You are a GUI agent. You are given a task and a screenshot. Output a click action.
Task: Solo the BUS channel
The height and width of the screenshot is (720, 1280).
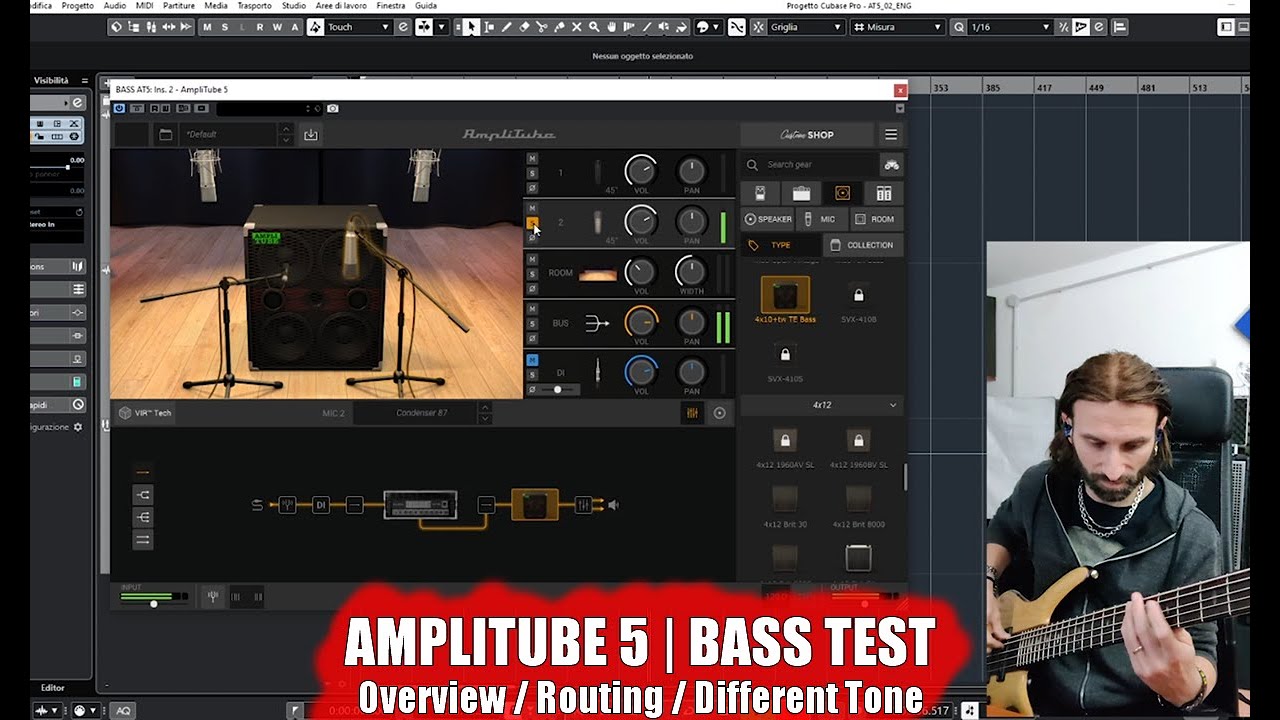point(532,324)
